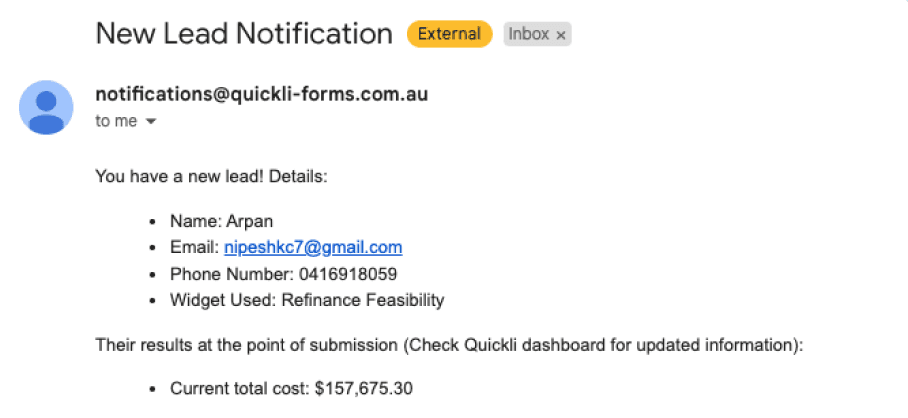
Task: Click the "Refinance Feasibility" widget name
Action: pos(363,300)
